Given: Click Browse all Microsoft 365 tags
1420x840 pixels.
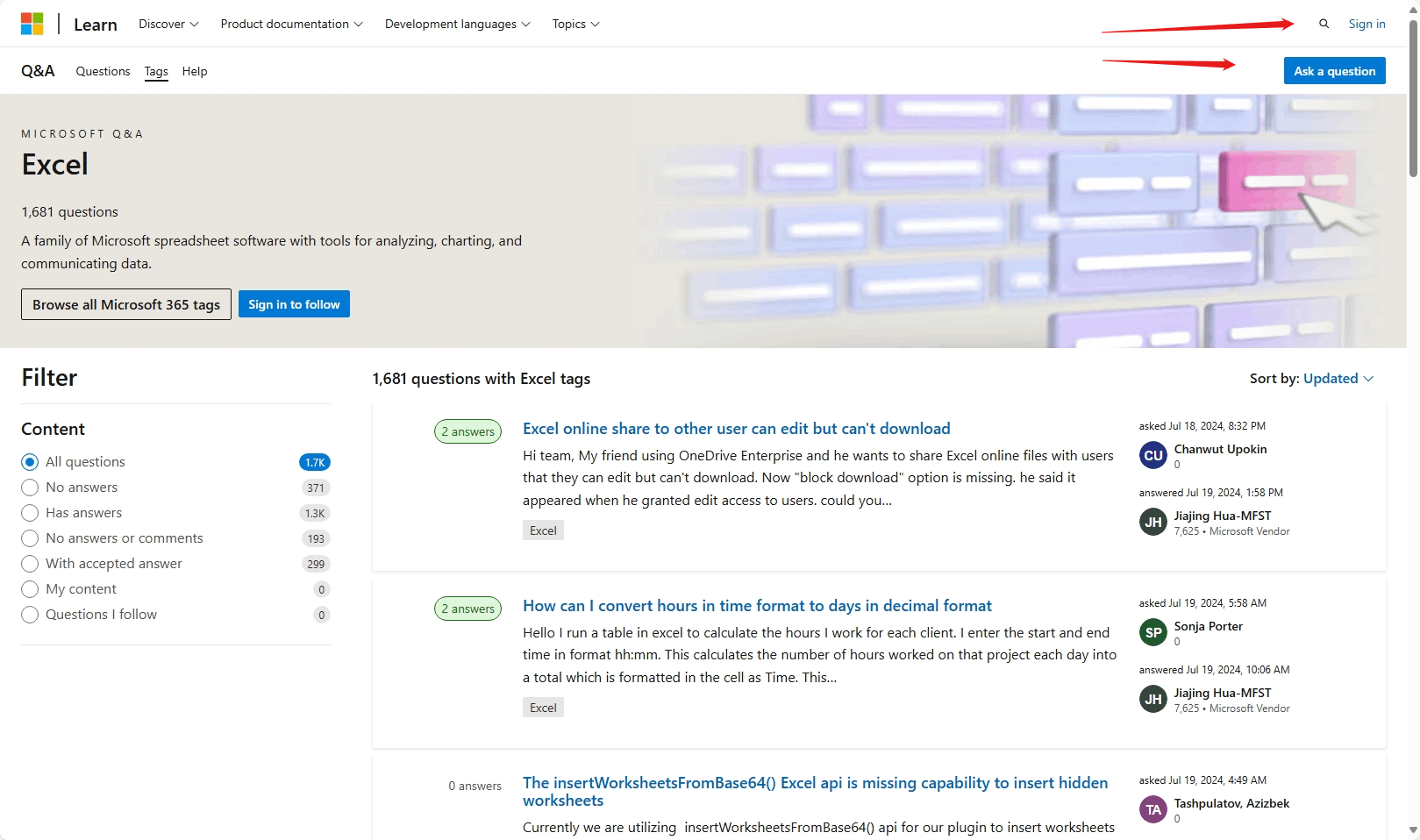Looking at the screenshot, I should (126, 304).
